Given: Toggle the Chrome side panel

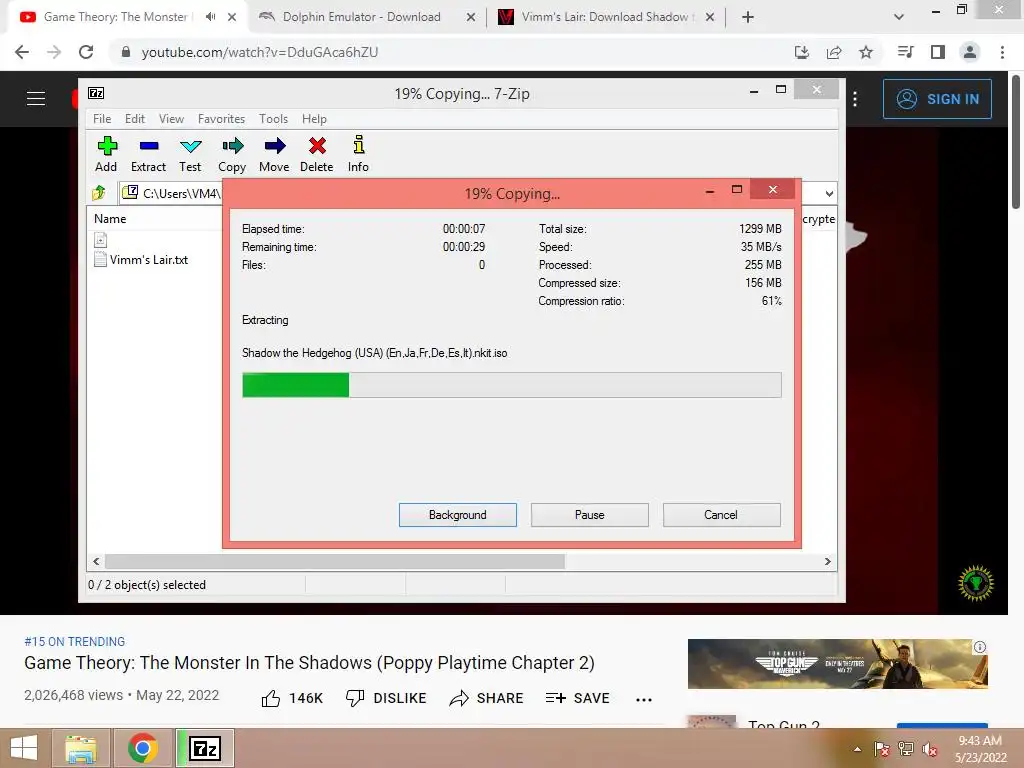Looking at the screenshot, I should click(938, 52).
